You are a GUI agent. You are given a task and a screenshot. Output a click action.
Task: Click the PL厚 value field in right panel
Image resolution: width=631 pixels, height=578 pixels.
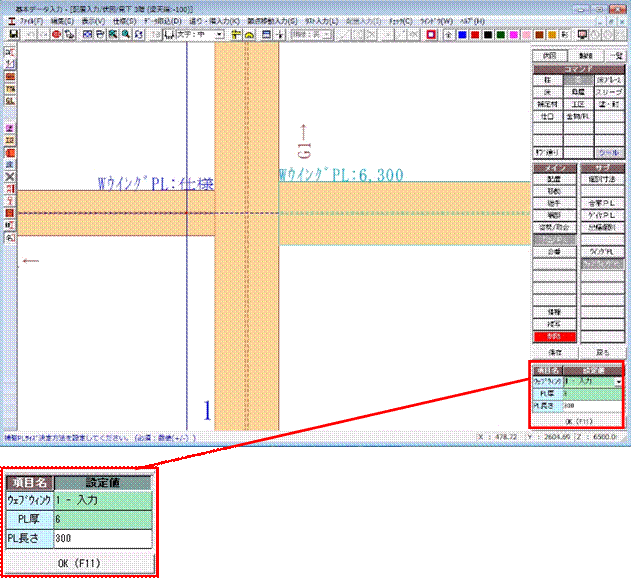point(592,393)
